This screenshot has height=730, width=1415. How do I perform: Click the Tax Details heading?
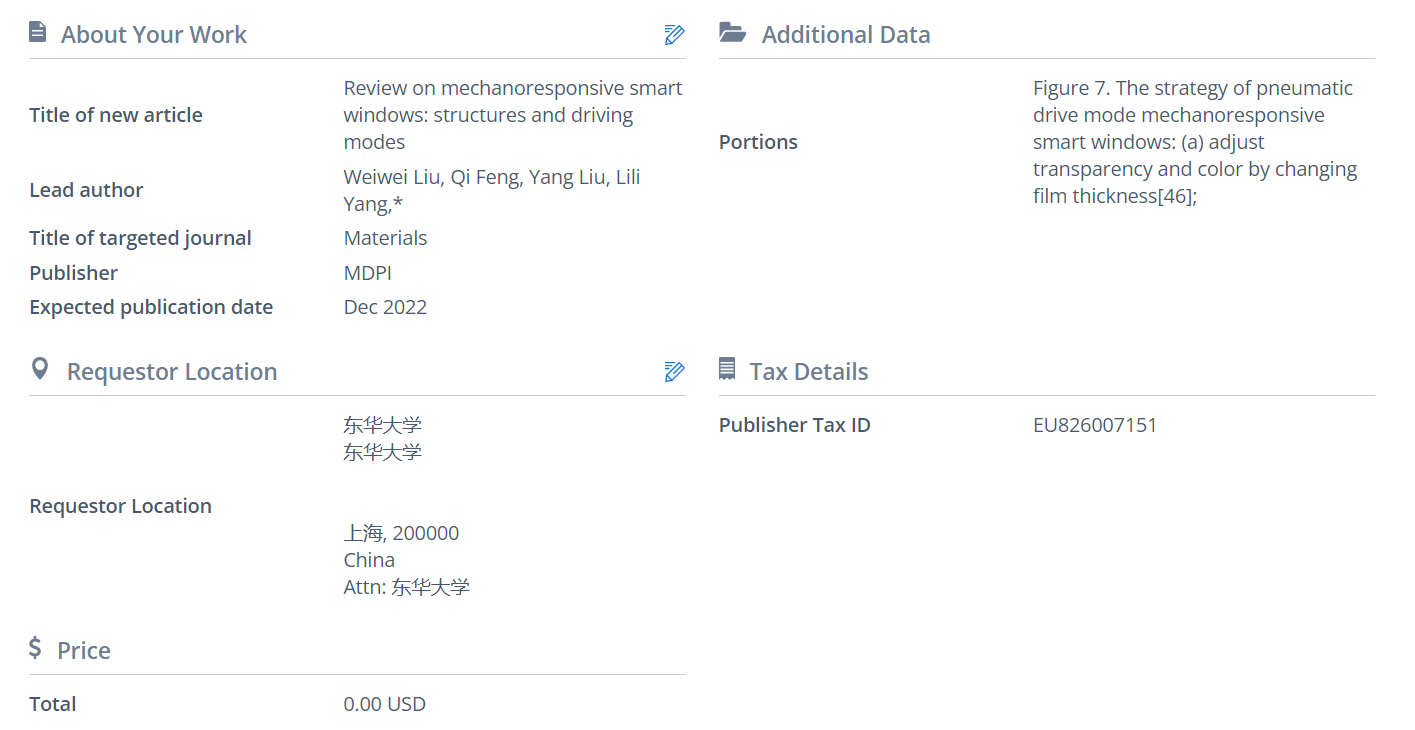pyautogui.click(x=808, y=372)
